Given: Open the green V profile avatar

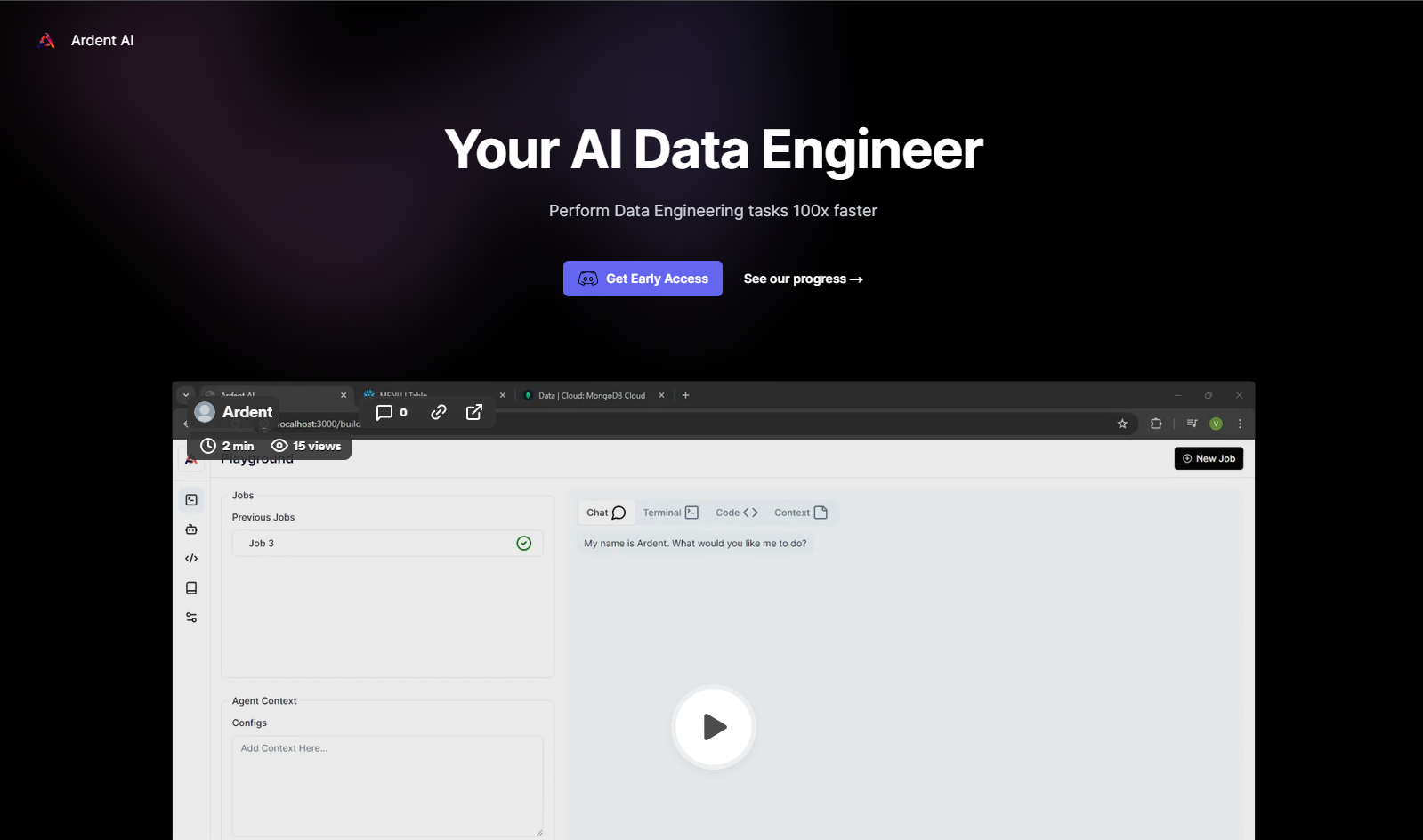Looking at the screenshot, I should point(1216,424).
